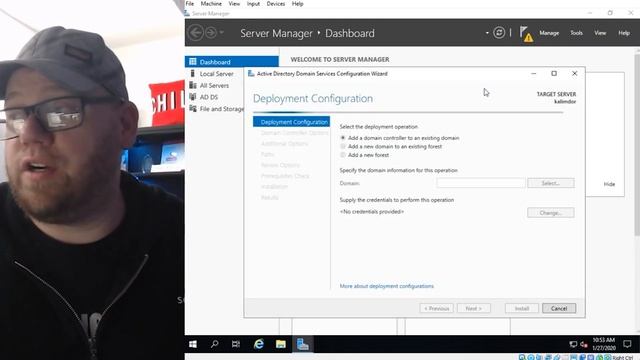
Task: Click the Server Manager vertical scrollbar
Action: 637,144
